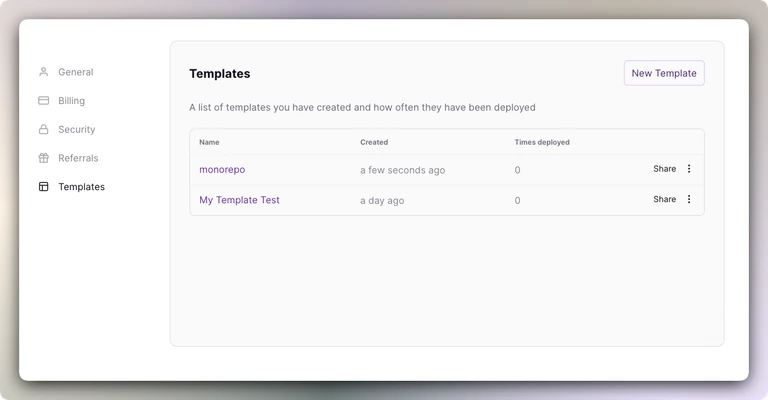
Task: Click the New Template button
Action: pyautogui.click(x=664, y=73)
